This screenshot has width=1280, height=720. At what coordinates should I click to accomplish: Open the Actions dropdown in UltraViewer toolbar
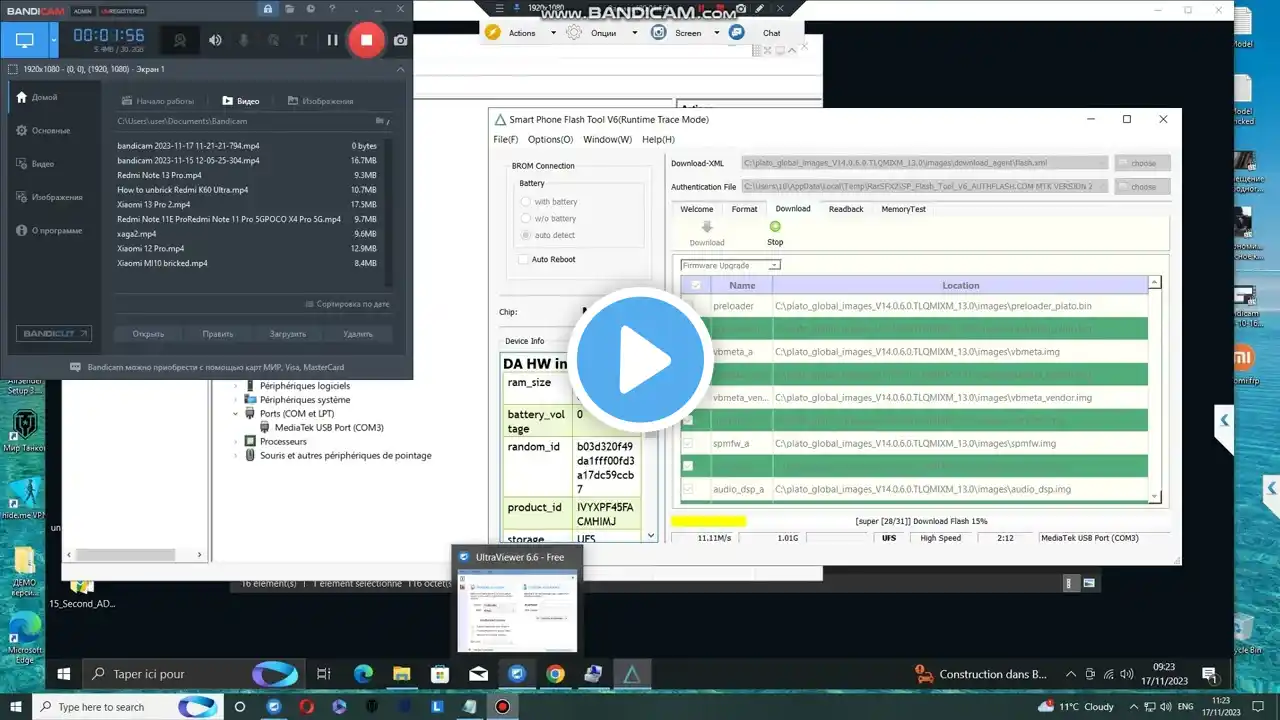(553, 33)
